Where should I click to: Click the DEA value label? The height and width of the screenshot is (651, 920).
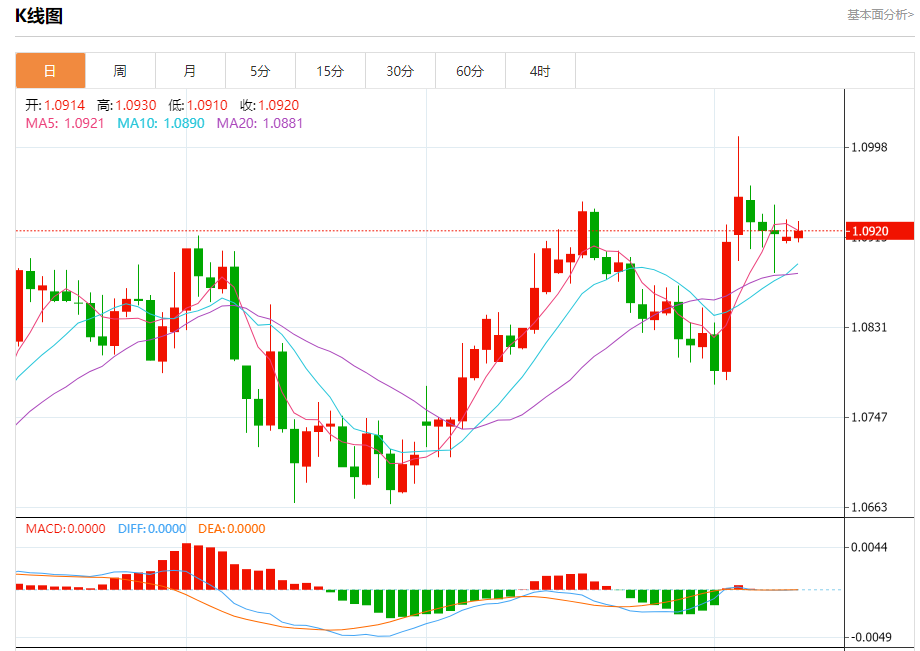pos(231,528)
